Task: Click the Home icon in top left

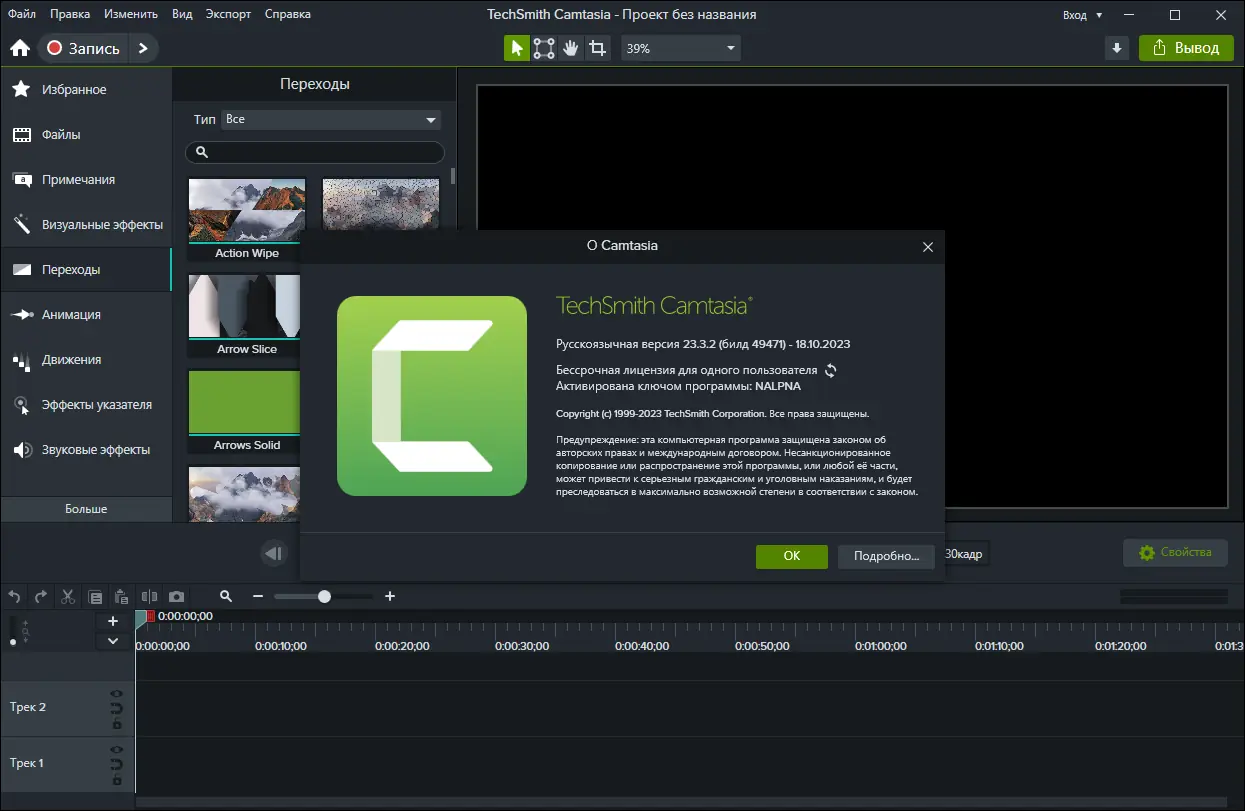Action: click(x=19, y=48)
